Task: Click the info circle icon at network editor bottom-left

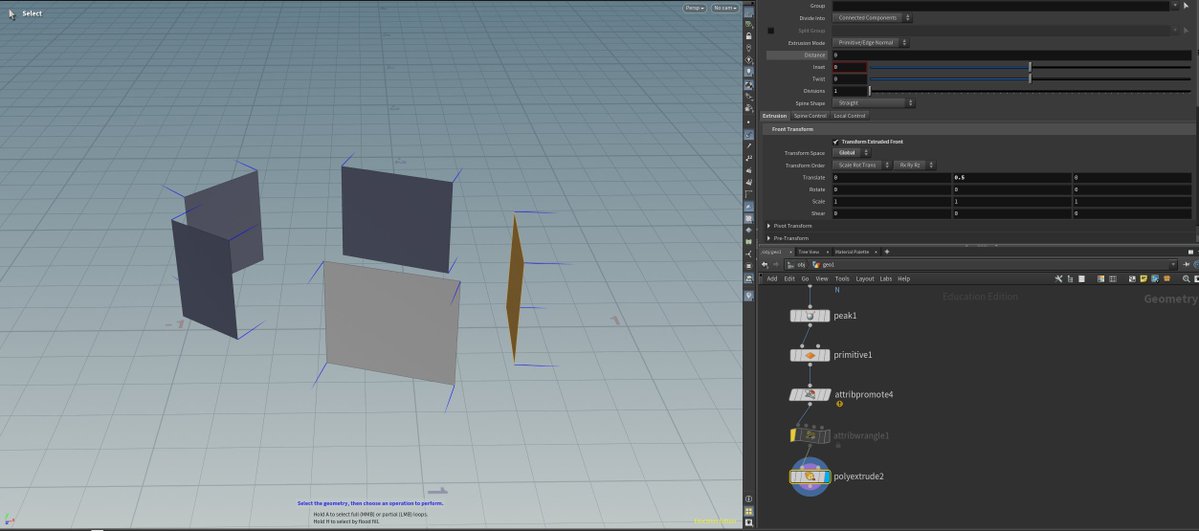Action: click(x=749, y=499)
